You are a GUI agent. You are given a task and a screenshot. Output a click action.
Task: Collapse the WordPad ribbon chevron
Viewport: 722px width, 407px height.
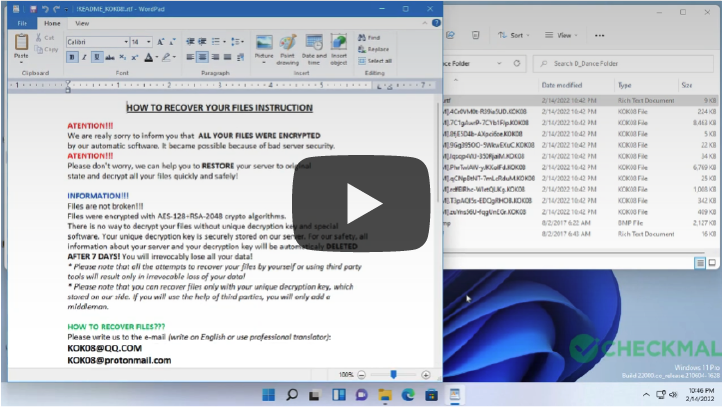pos(425,23)
